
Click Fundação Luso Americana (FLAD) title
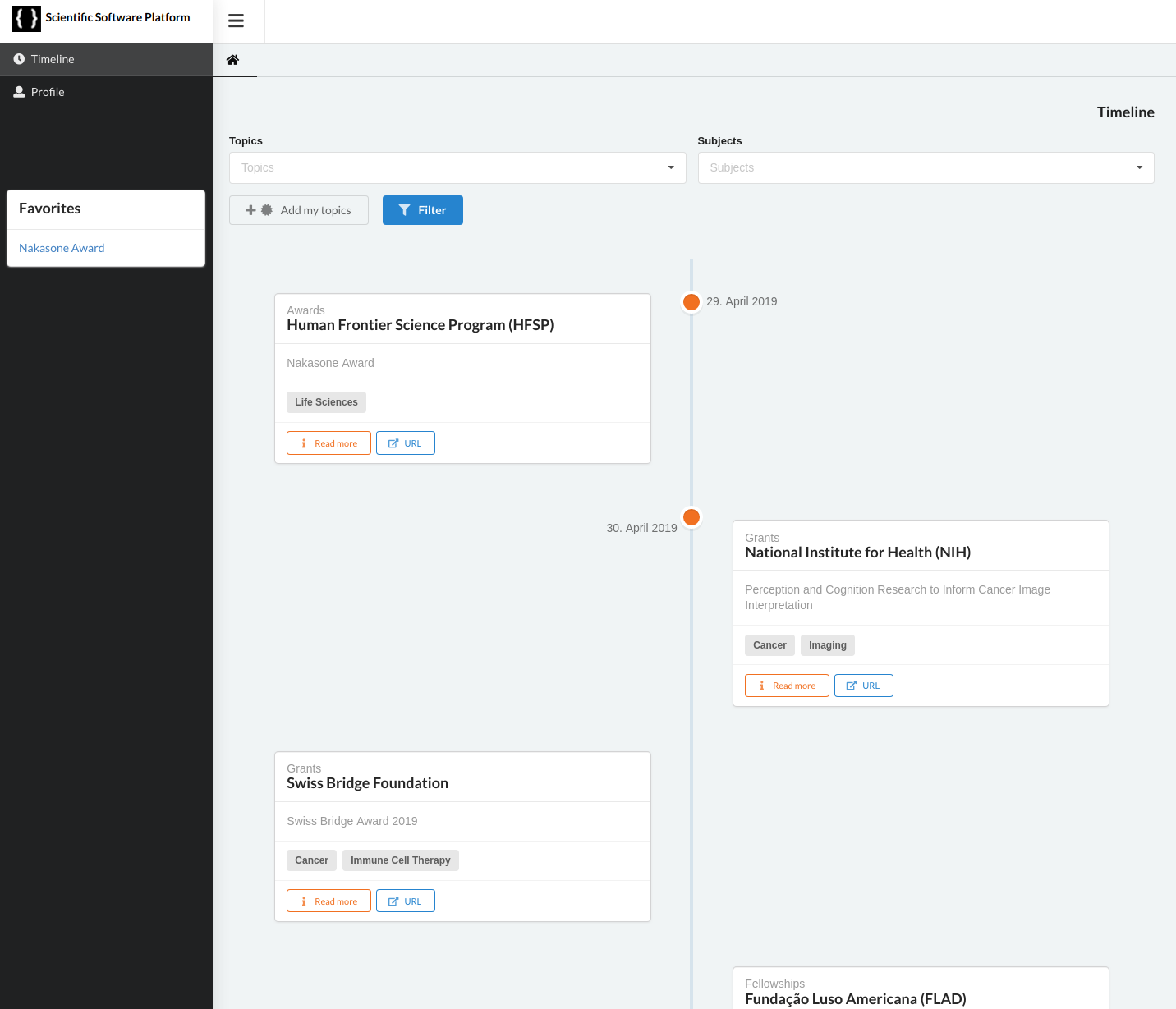click(856, 999)
